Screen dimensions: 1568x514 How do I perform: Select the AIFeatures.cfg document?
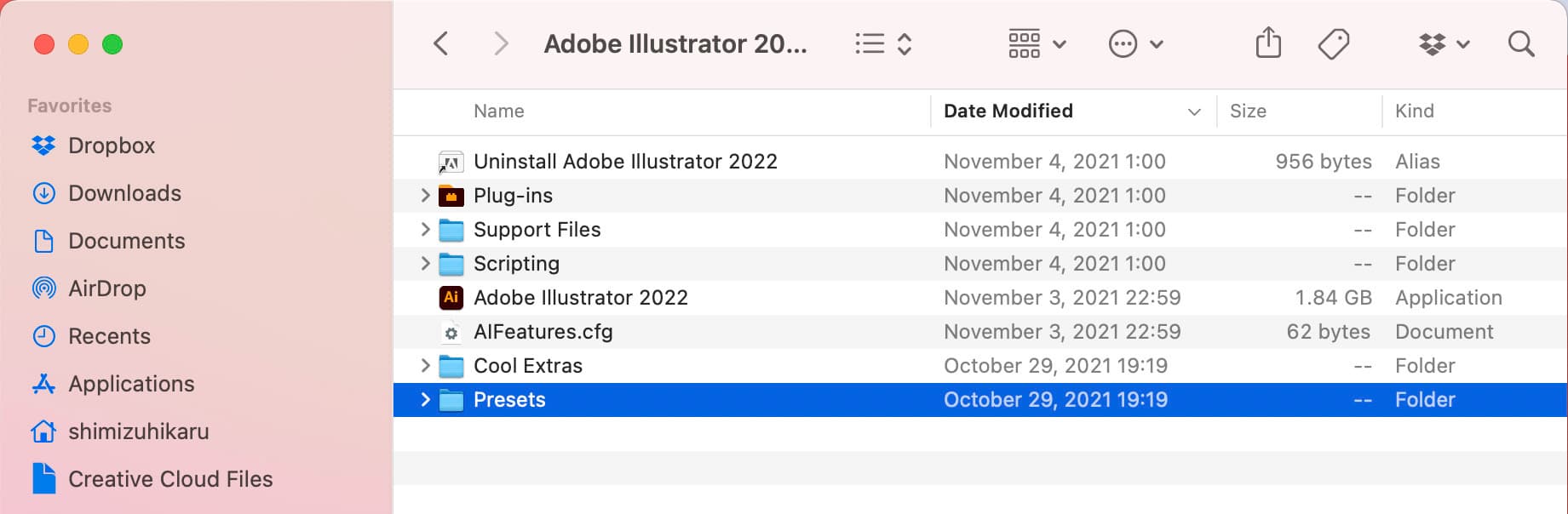pos(544,332)
